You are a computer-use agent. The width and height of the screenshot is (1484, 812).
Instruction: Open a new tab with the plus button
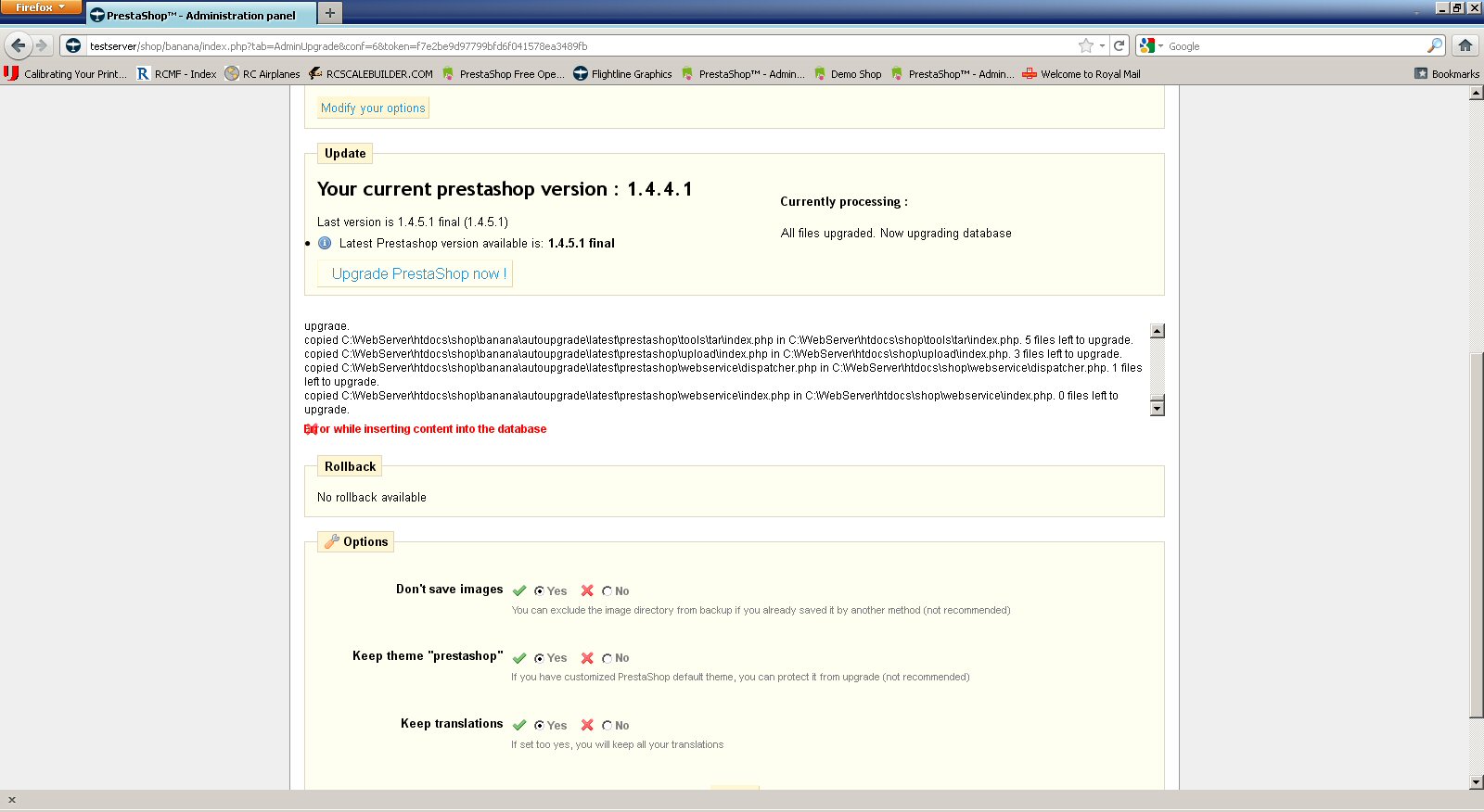tap(330, 13)
